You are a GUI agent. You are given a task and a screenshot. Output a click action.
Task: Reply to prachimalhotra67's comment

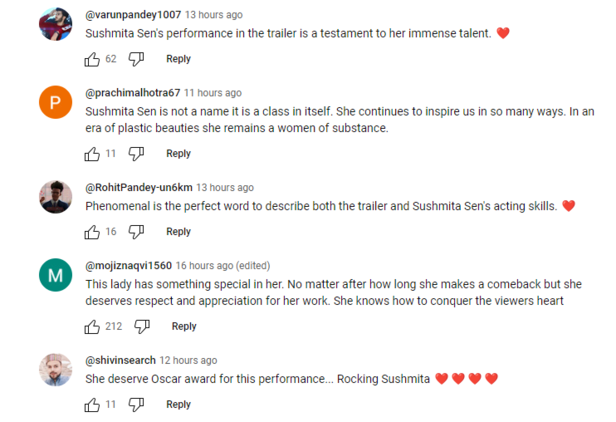point(178,154)
